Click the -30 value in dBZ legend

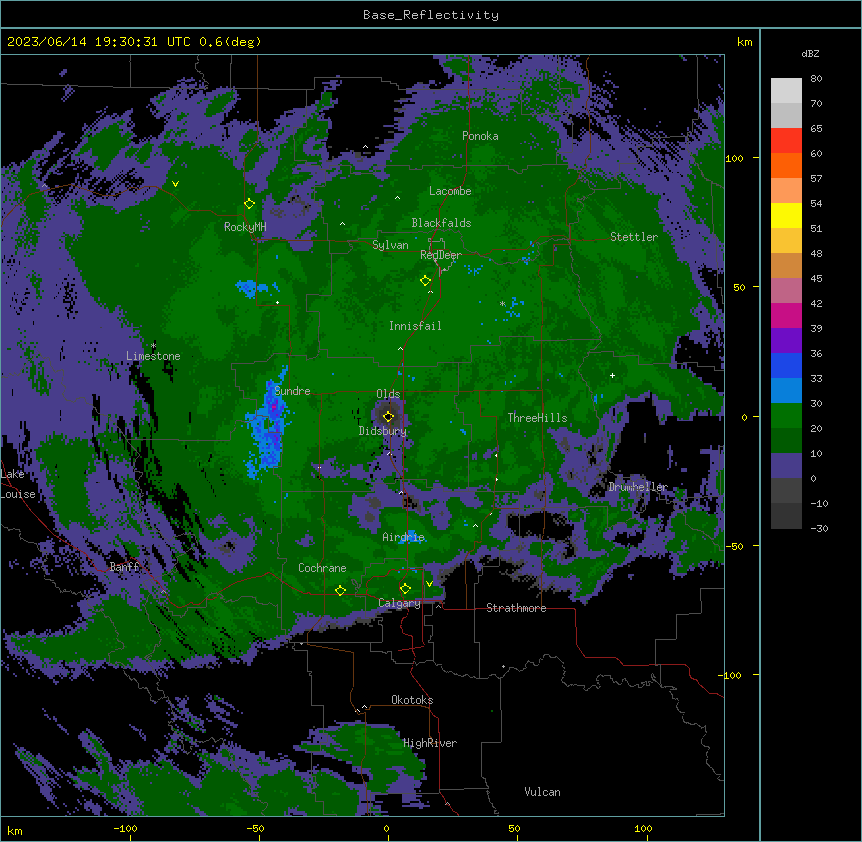819,528
